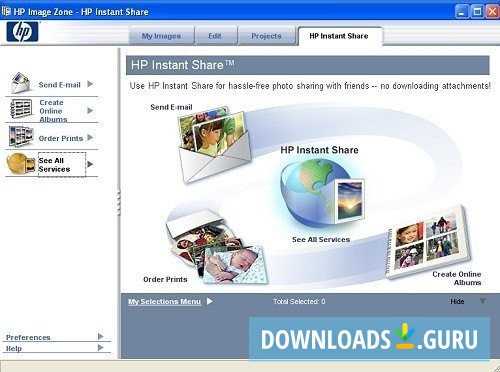The image size is (500, 372).
Task: Open Create Online Albums in sidebar
Action: [x=53, y=111]
